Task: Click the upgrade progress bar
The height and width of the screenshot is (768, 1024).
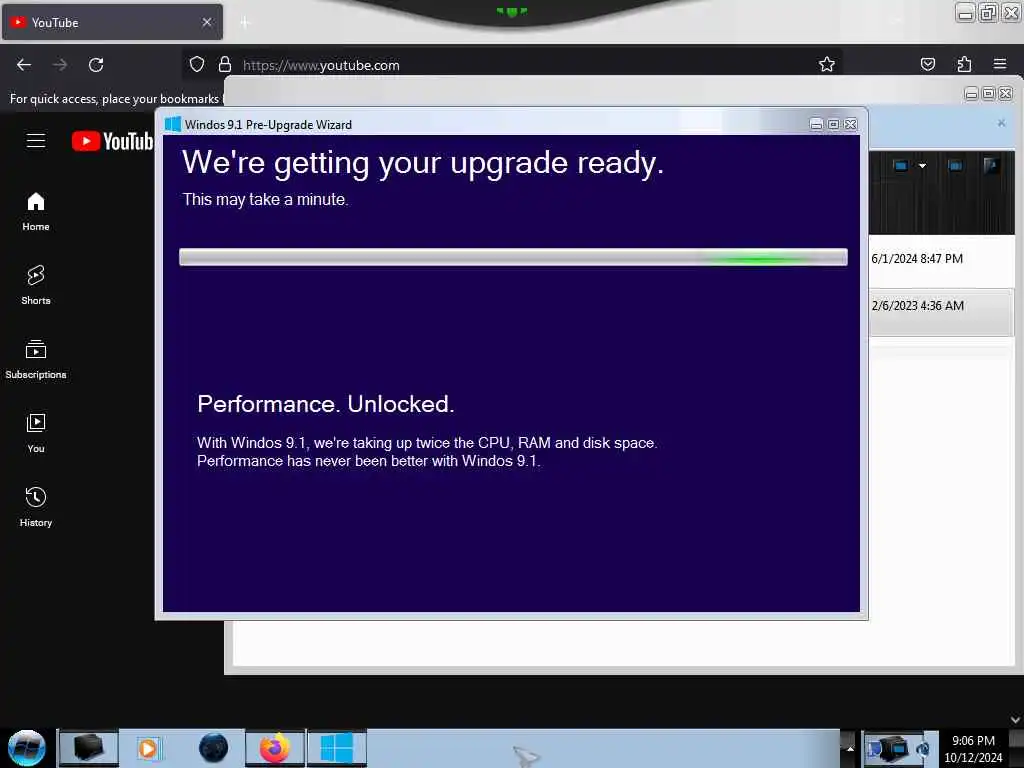Action: (513, 257)
